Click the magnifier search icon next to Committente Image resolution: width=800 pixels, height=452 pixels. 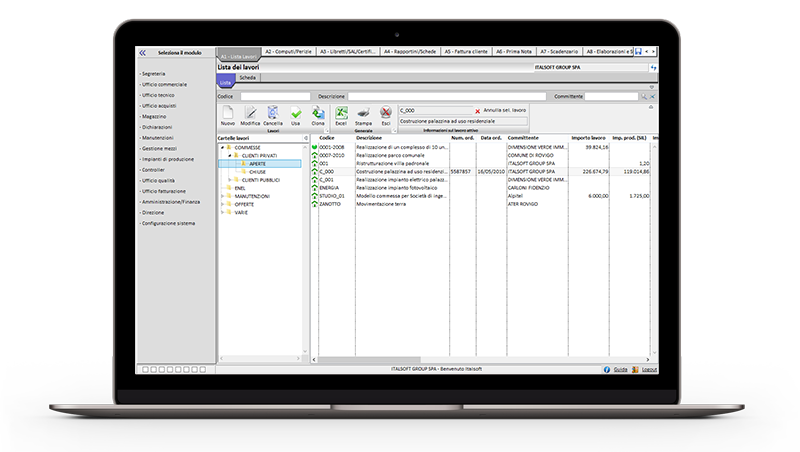point(644,96)
